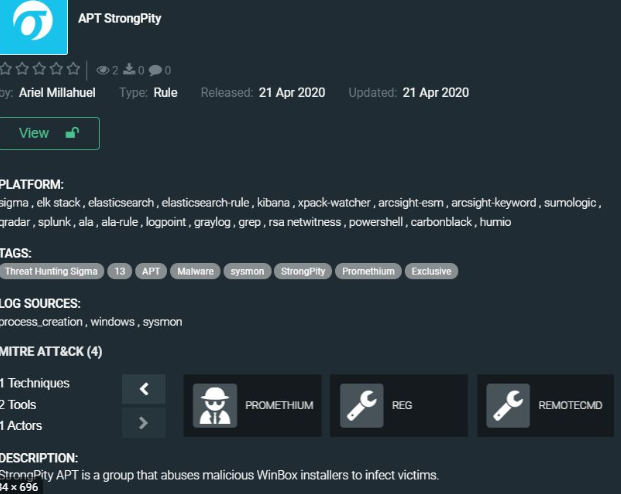Click the Threat Hunting Sigma tag

(50, 271)
